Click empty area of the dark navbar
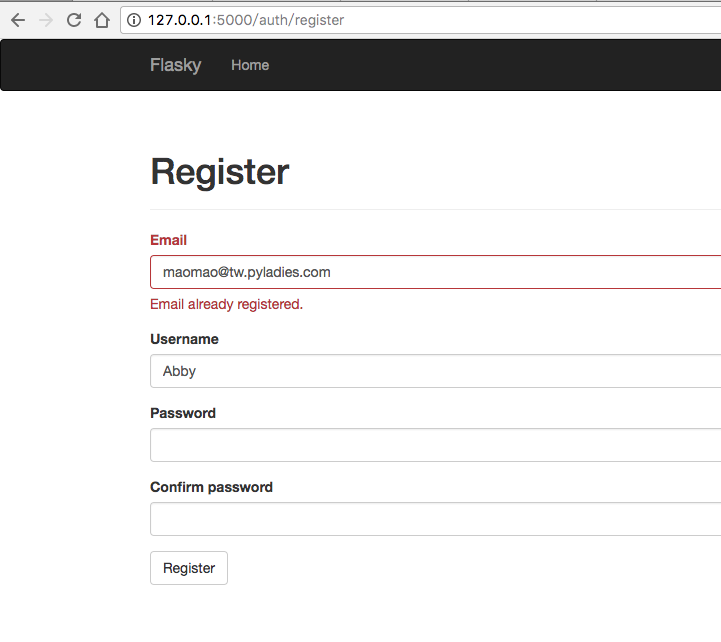Viewport: 721px width, 642px height. (500, 65)
